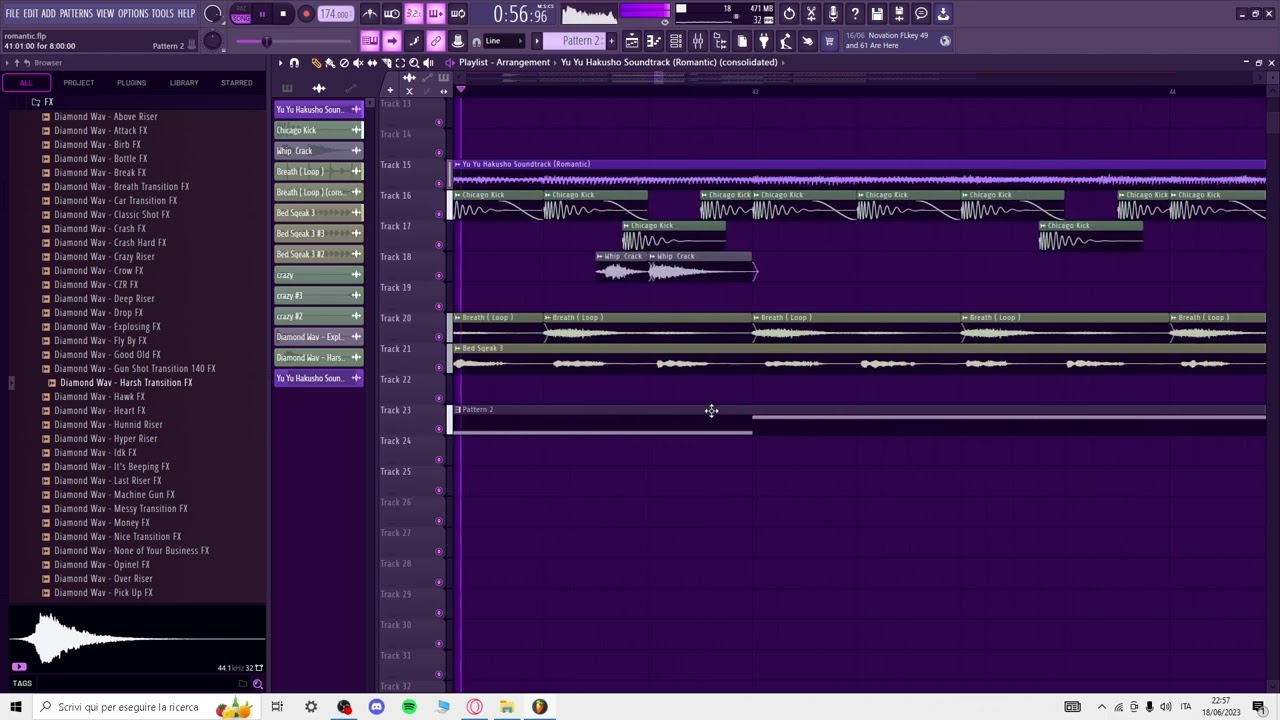1280x720 pixels.
Task: Click save new version icon
Action: click(x=899, y=14)
